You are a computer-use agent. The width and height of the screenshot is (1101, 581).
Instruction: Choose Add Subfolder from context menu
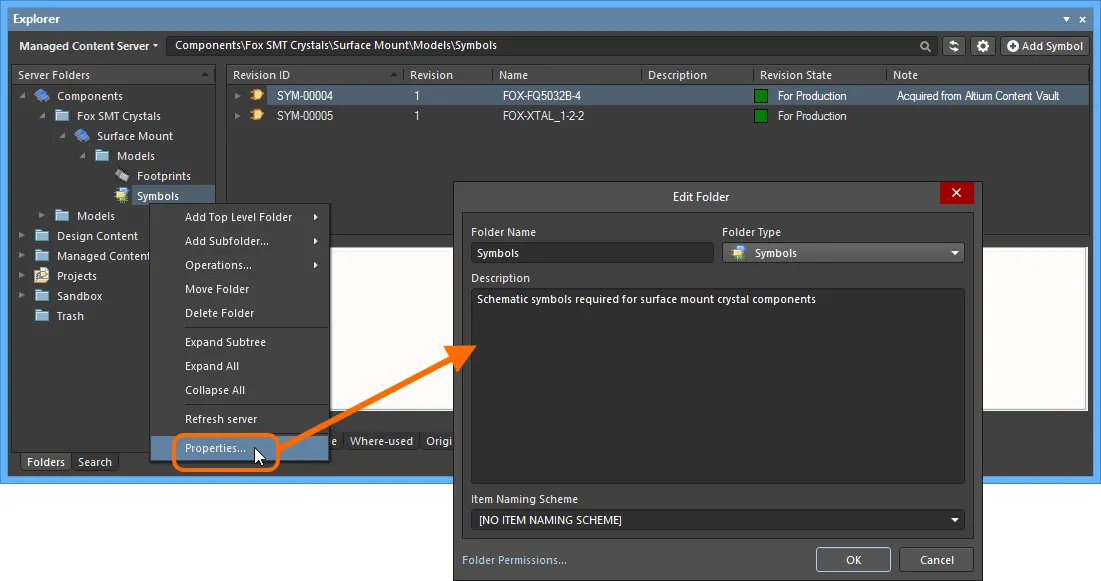[239, 241]
